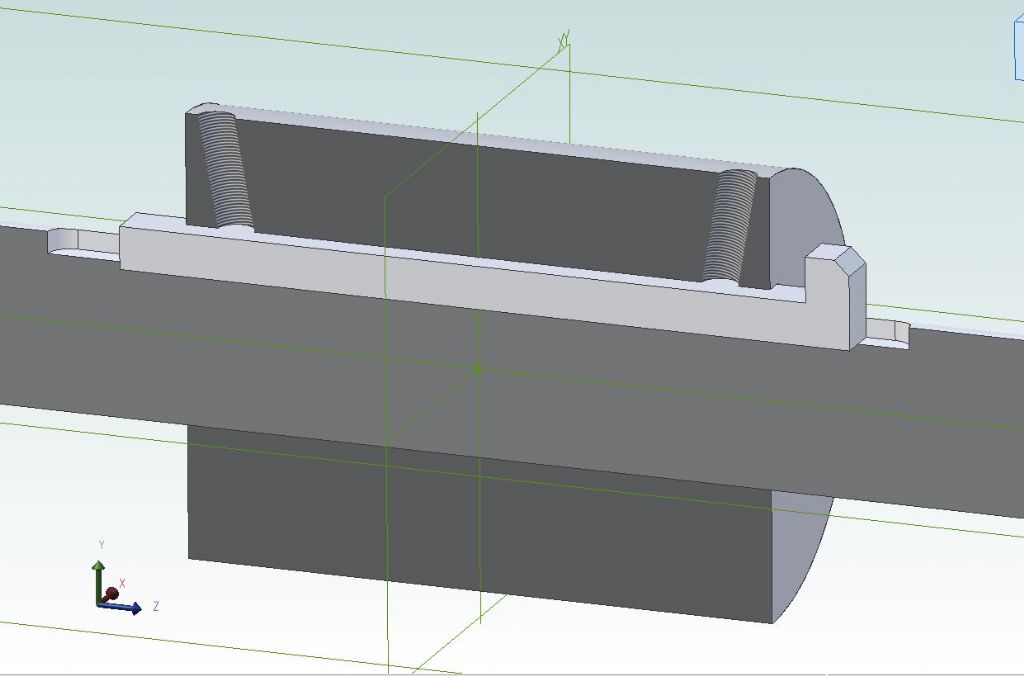Click the Y label atop the reference plane
1024x676 pixels.
(x=564, y=40)
